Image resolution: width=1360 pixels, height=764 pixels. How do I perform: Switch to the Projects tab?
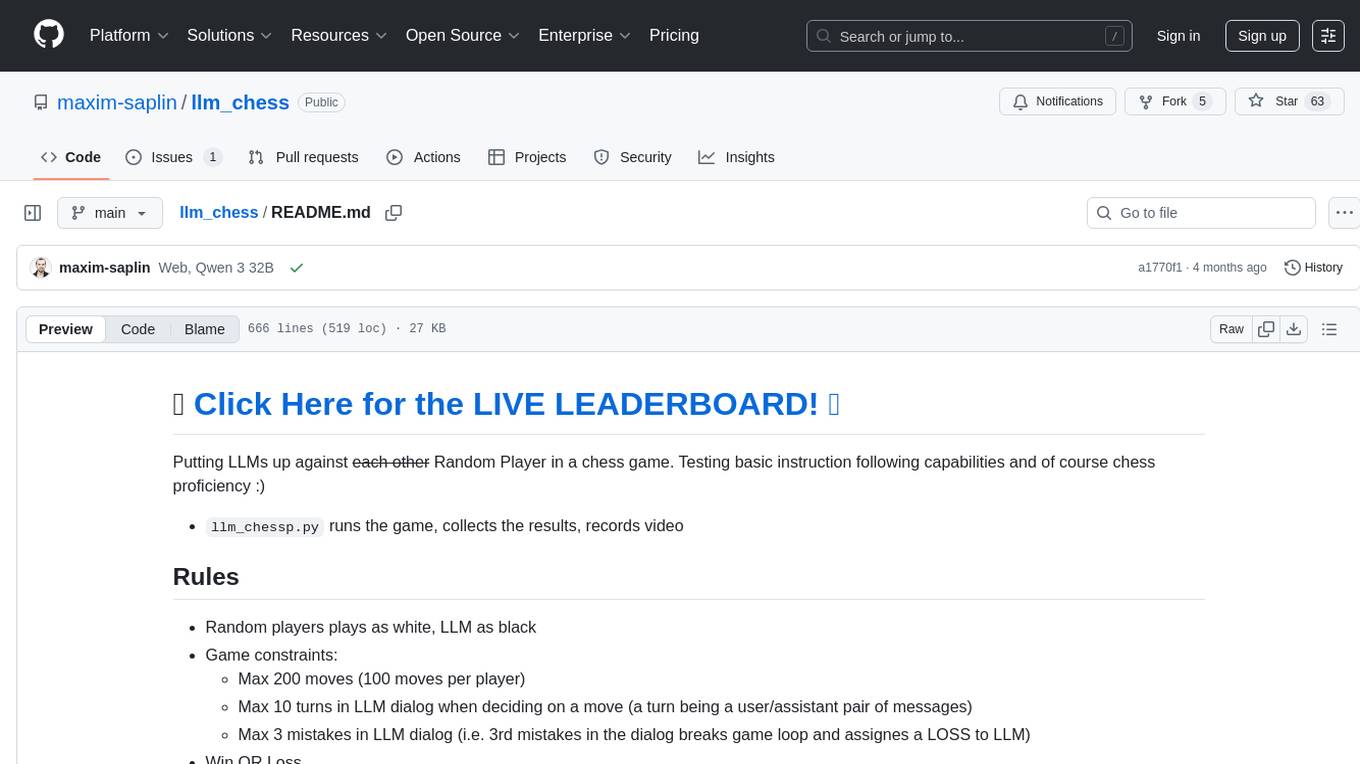click(527, 157)
